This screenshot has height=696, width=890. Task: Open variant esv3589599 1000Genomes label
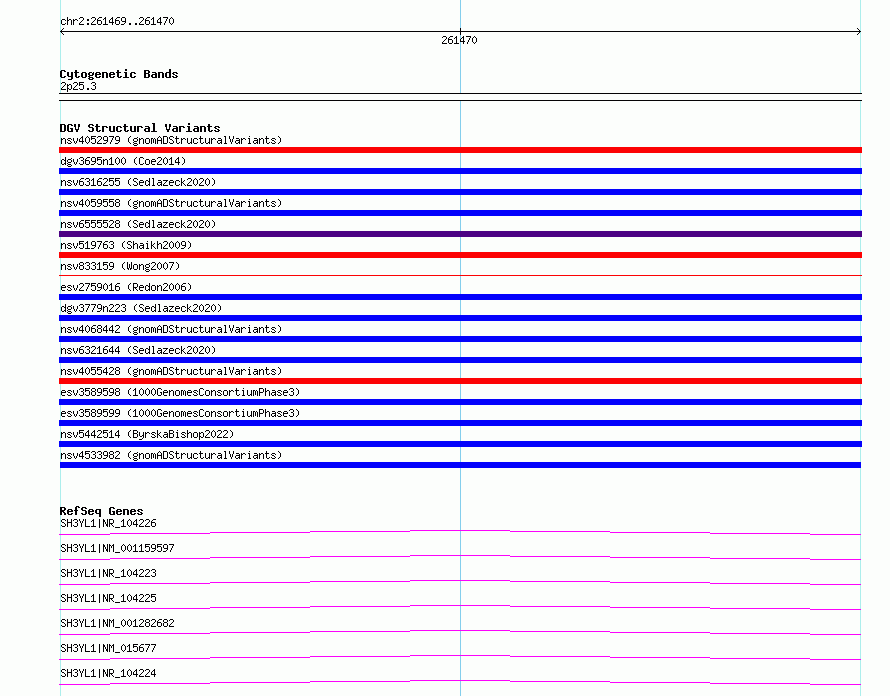[180, 413]
